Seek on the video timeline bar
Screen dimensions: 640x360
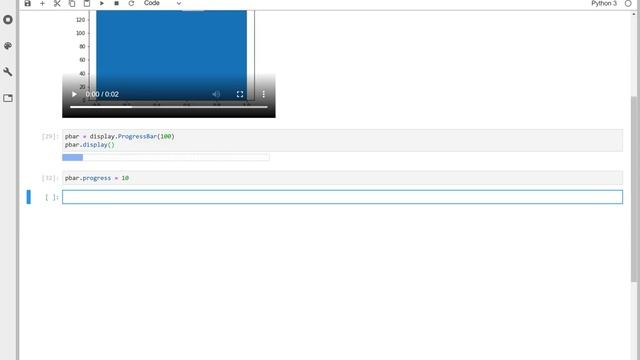(169, 107)
